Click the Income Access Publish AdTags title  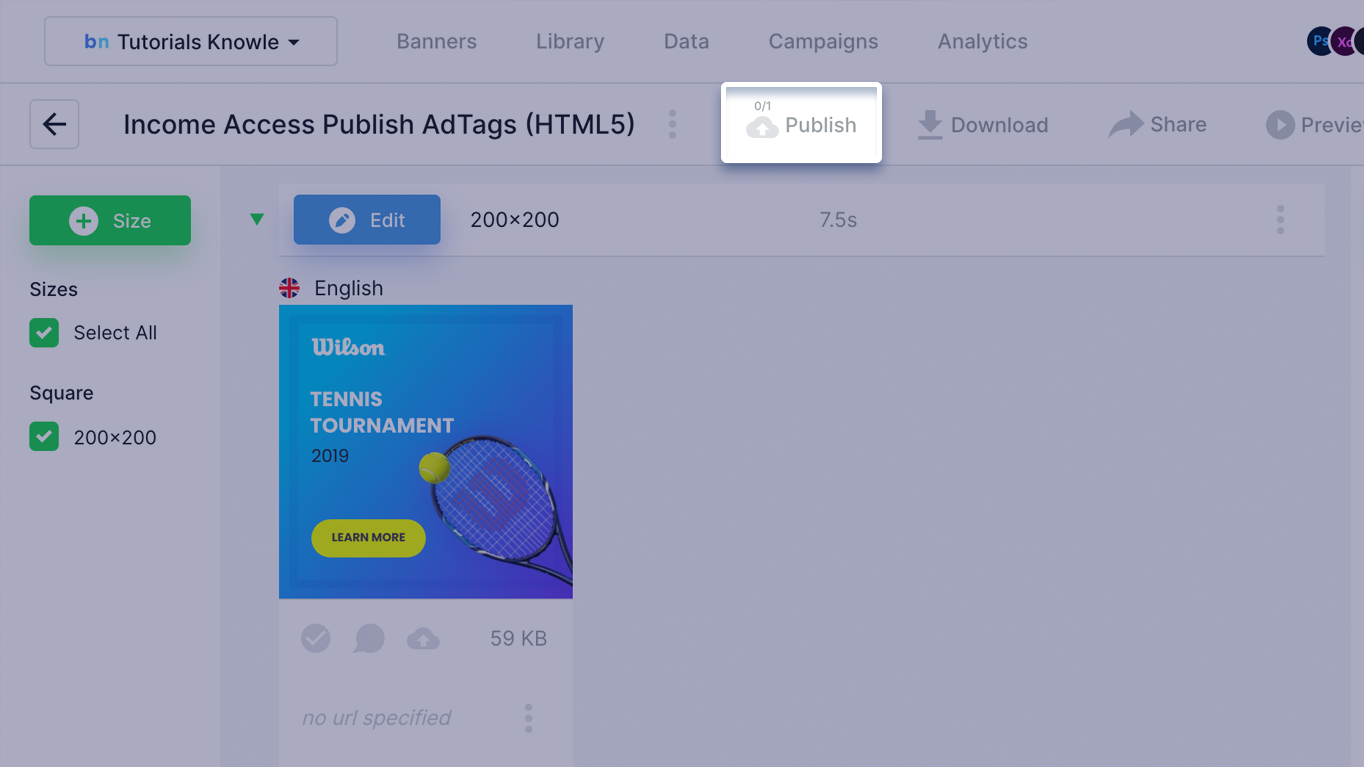(x=379, y=124)
